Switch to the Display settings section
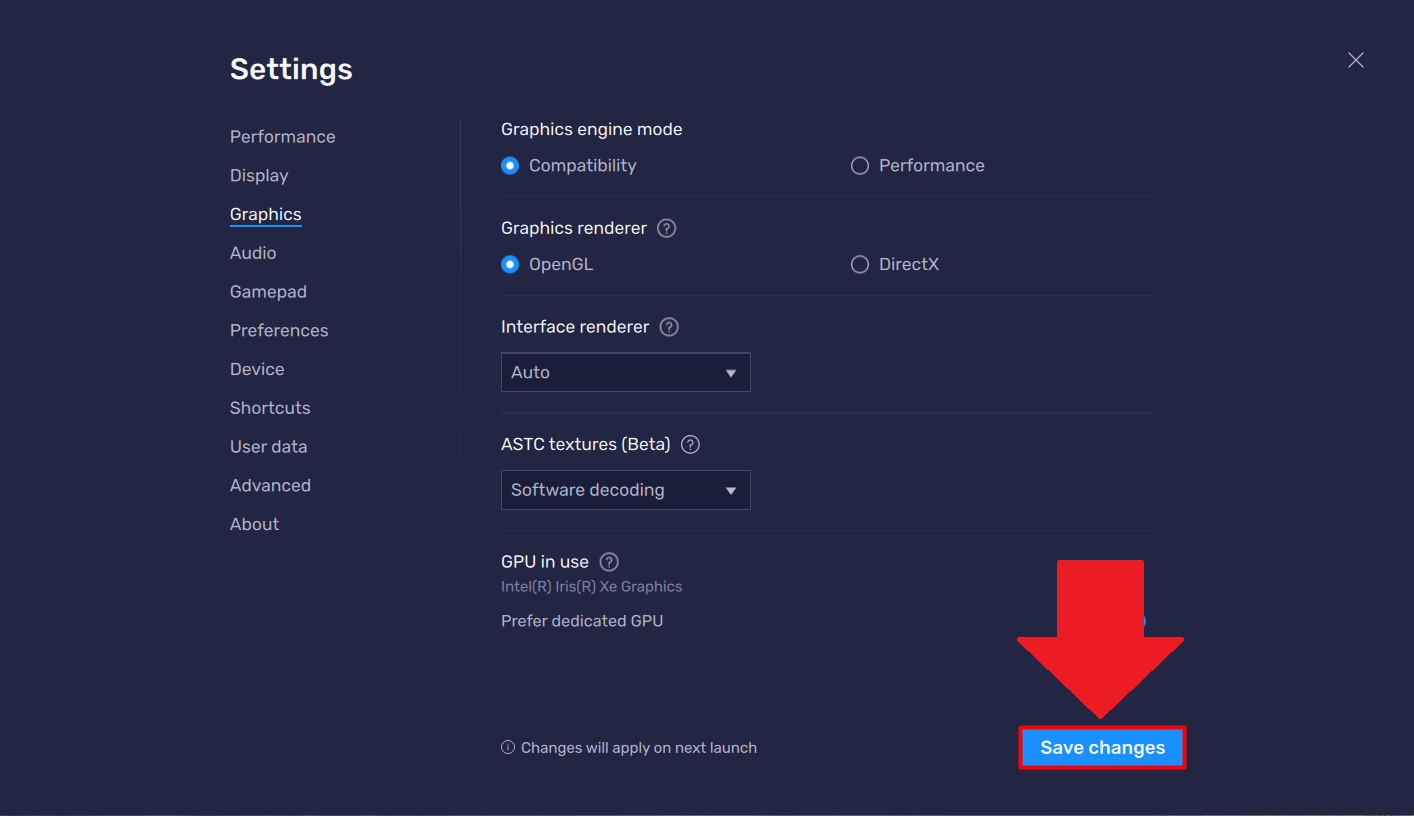The height and width of the screenshot is (816, 1414). [258, 175]
